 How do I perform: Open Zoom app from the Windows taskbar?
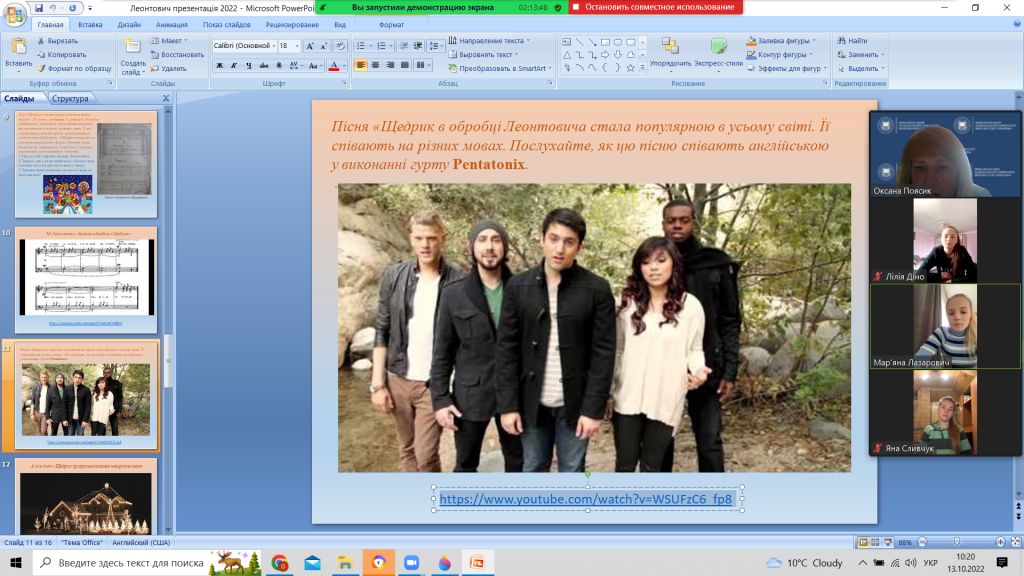(x=409, y=563)
